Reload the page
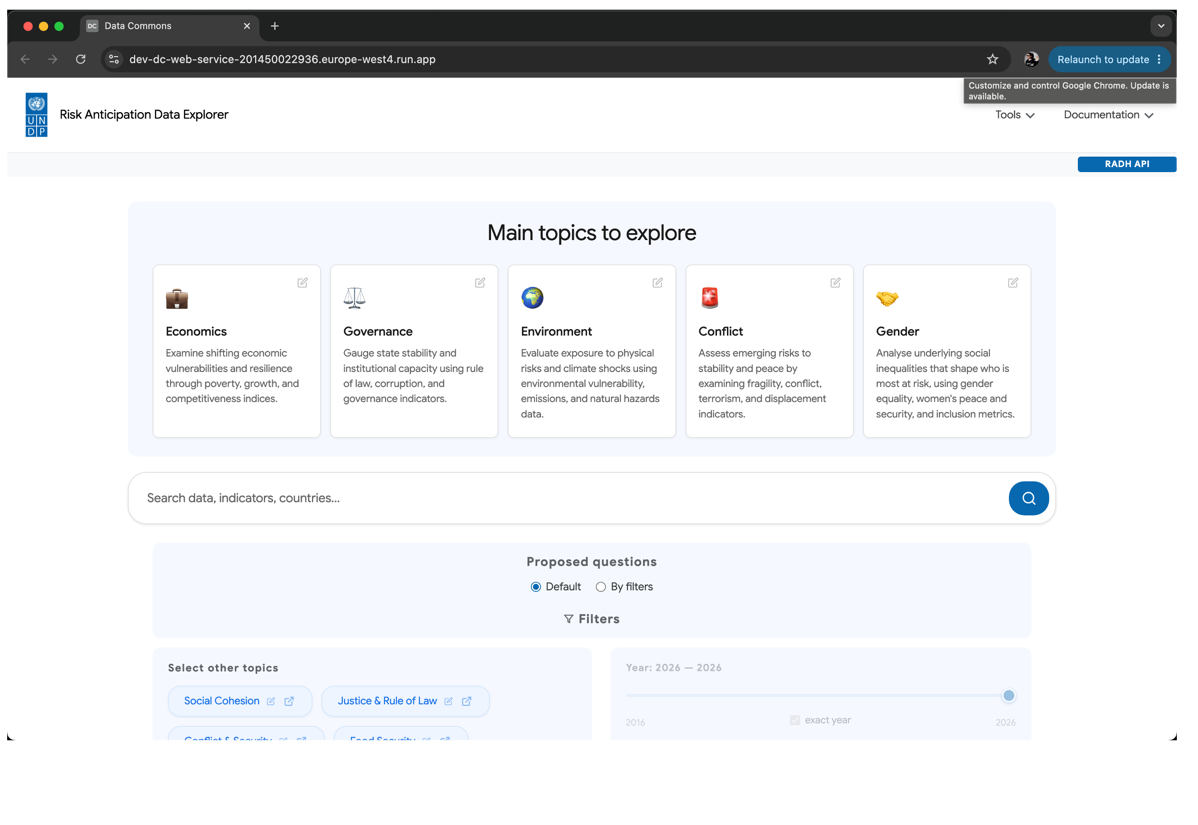Viewport: 1198px width, 825px height. click(x=80, y=59)
